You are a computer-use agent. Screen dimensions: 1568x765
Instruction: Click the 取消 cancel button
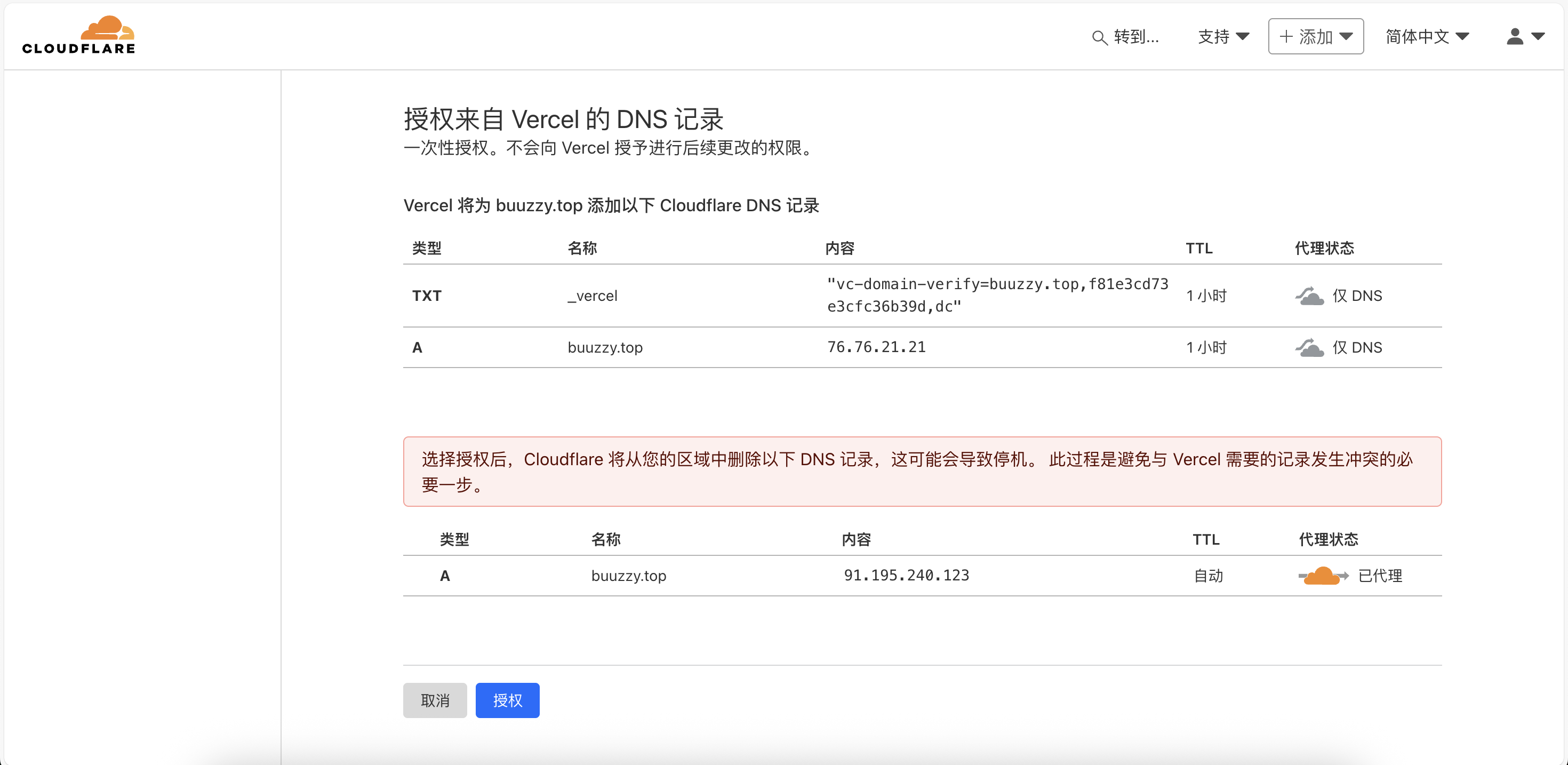[x=435, y=700]
